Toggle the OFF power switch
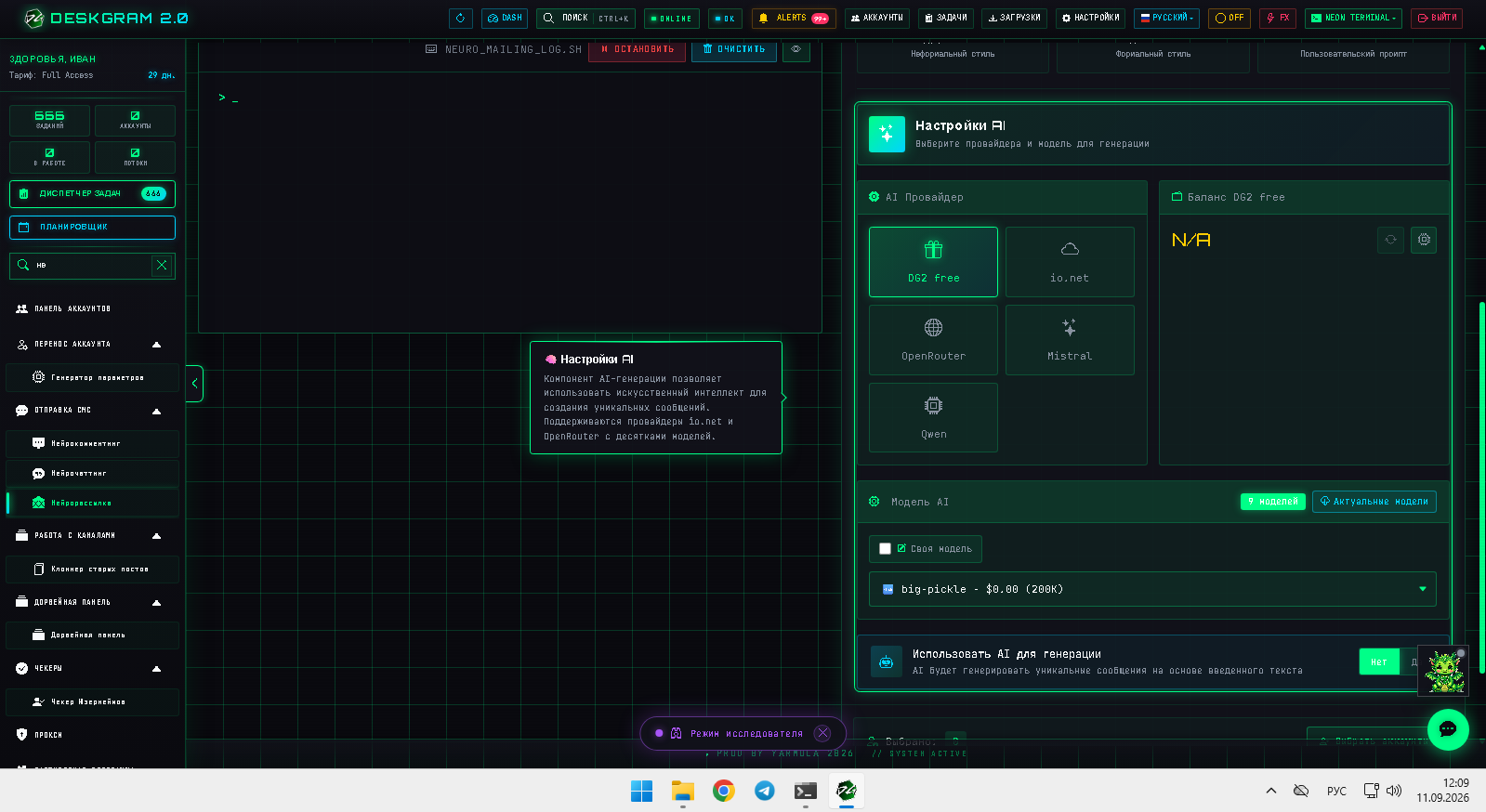 pos(1230,18)
